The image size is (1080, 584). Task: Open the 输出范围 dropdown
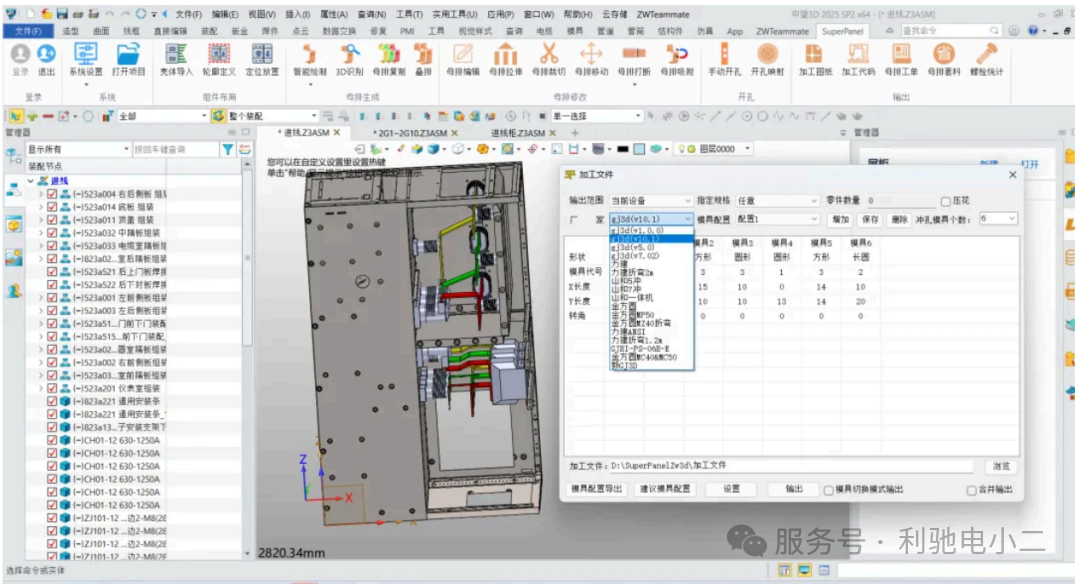[x=650, y=200]
